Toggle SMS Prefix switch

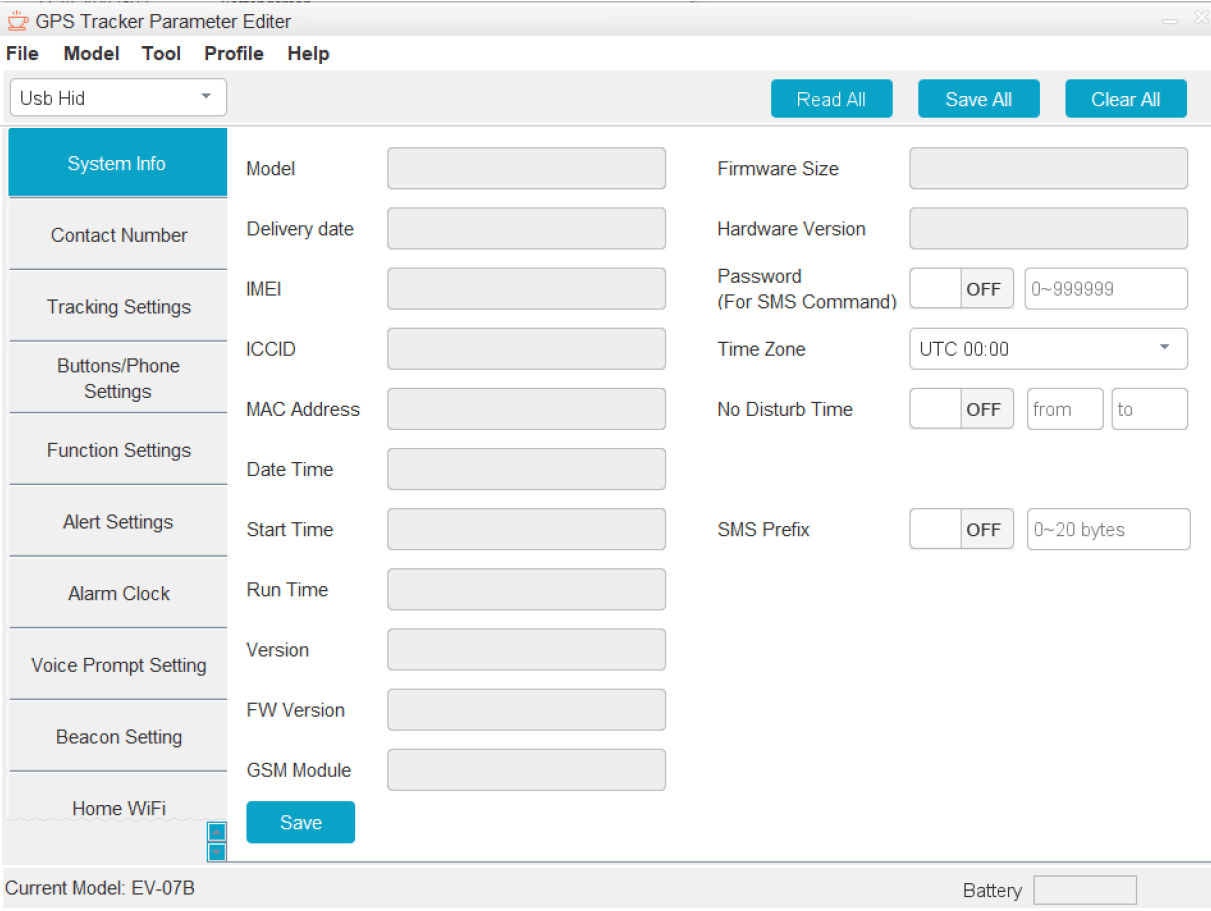click(961, 529)
